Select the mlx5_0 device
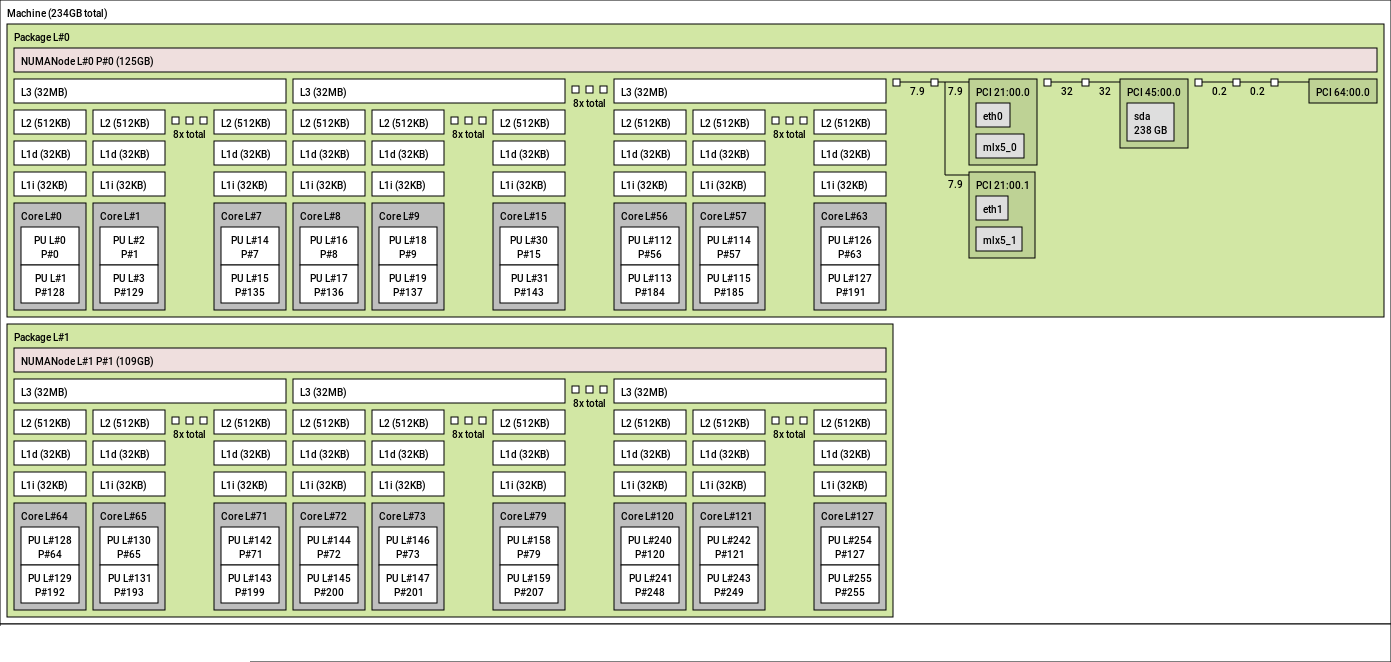1391x662 pixels. click(1000, 145)
